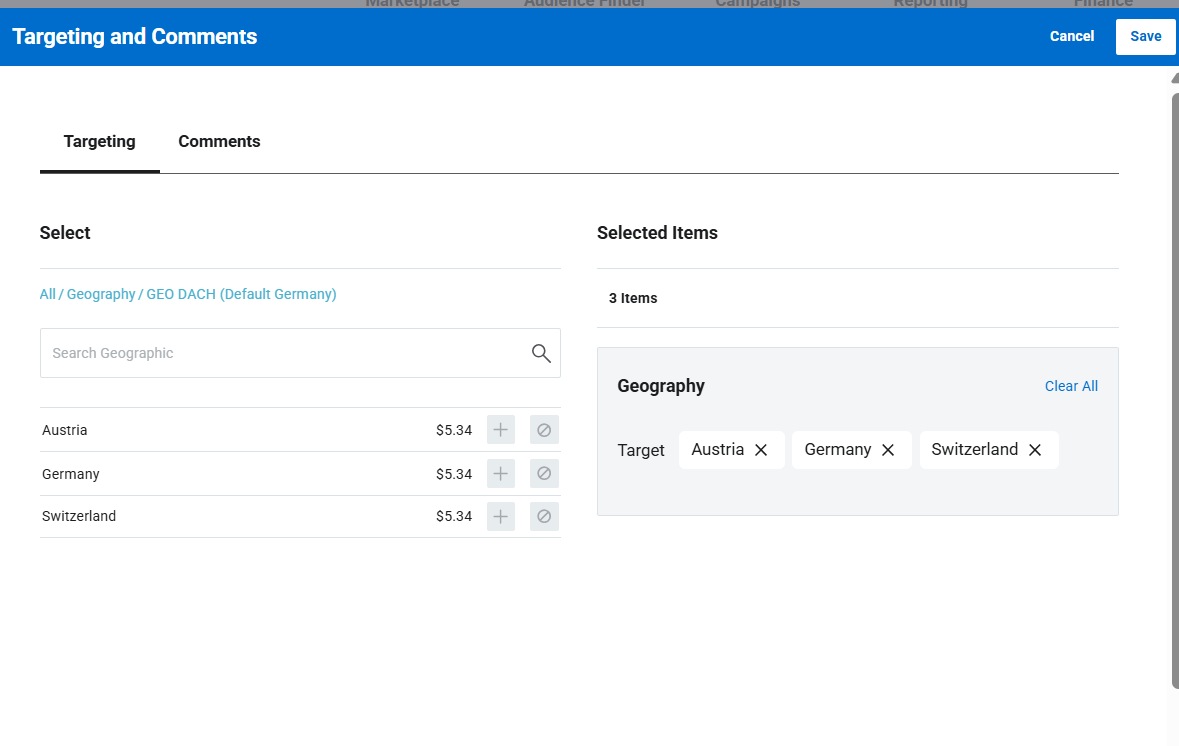Focus the Search Geographic field
The width and height of the screenshot is (1179, 746).
point(285,353)
